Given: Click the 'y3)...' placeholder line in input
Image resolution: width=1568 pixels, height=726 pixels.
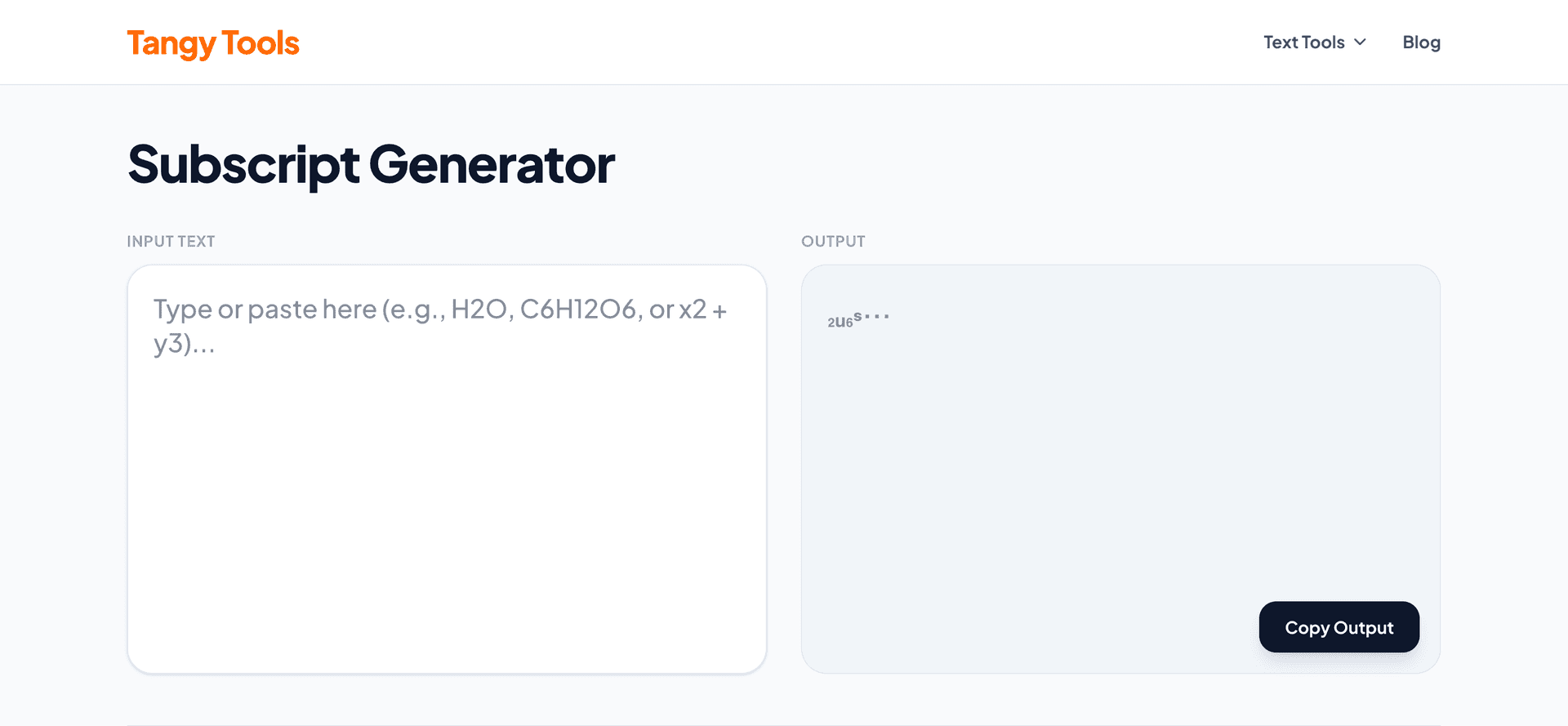Looking at the screenshot, I should coord(184,344).
